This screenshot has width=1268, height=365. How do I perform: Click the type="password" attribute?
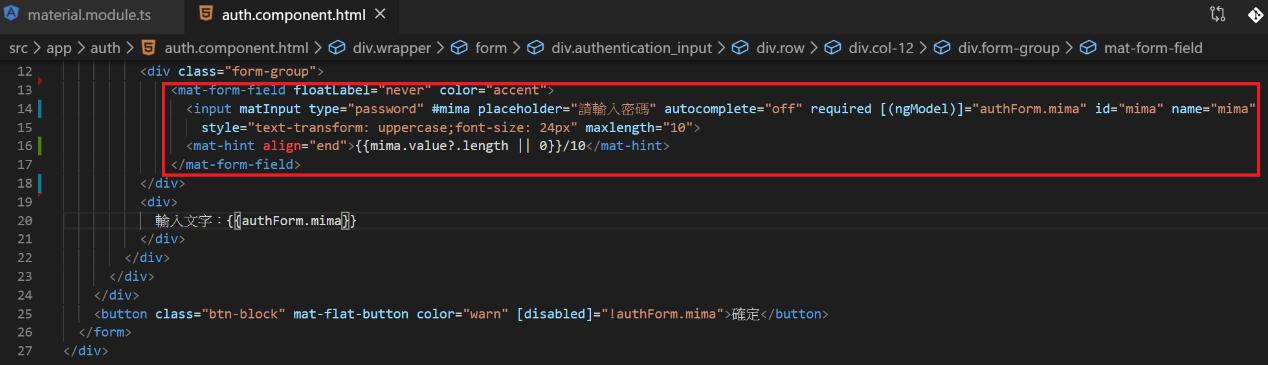tap(366, 109)
